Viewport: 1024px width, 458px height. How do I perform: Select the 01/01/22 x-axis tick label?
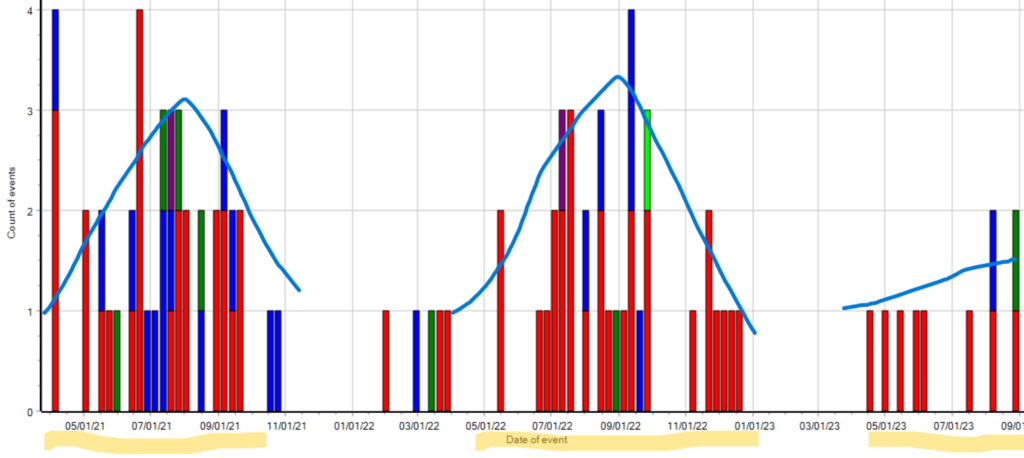353,426
